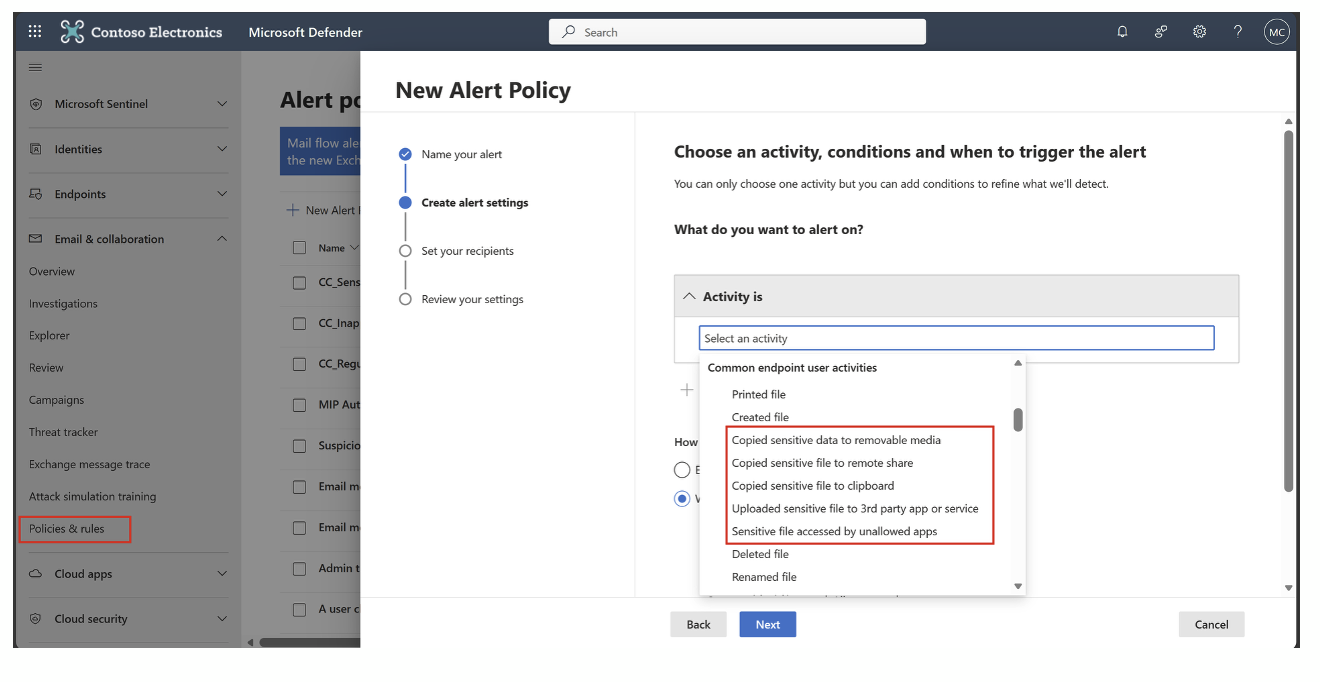Screen dimensions: 1320x682
Task: Click the activity list scrollbar thumb
Action: (x=1018, y=420)
